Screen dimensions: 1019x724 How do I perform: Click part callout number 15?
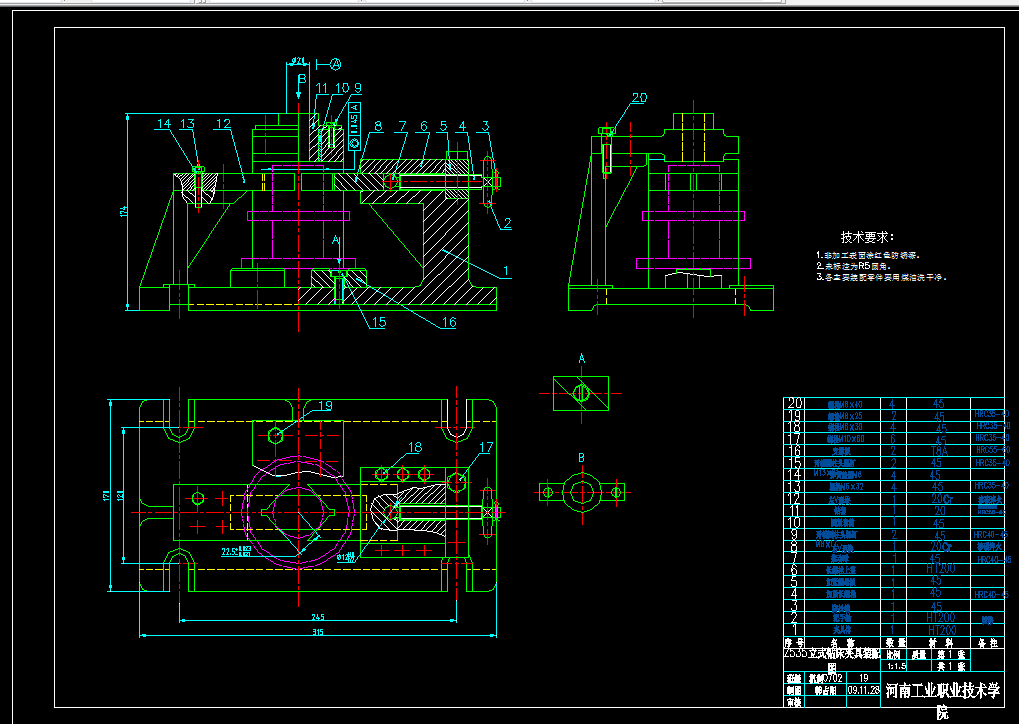[x=378, y=322]
